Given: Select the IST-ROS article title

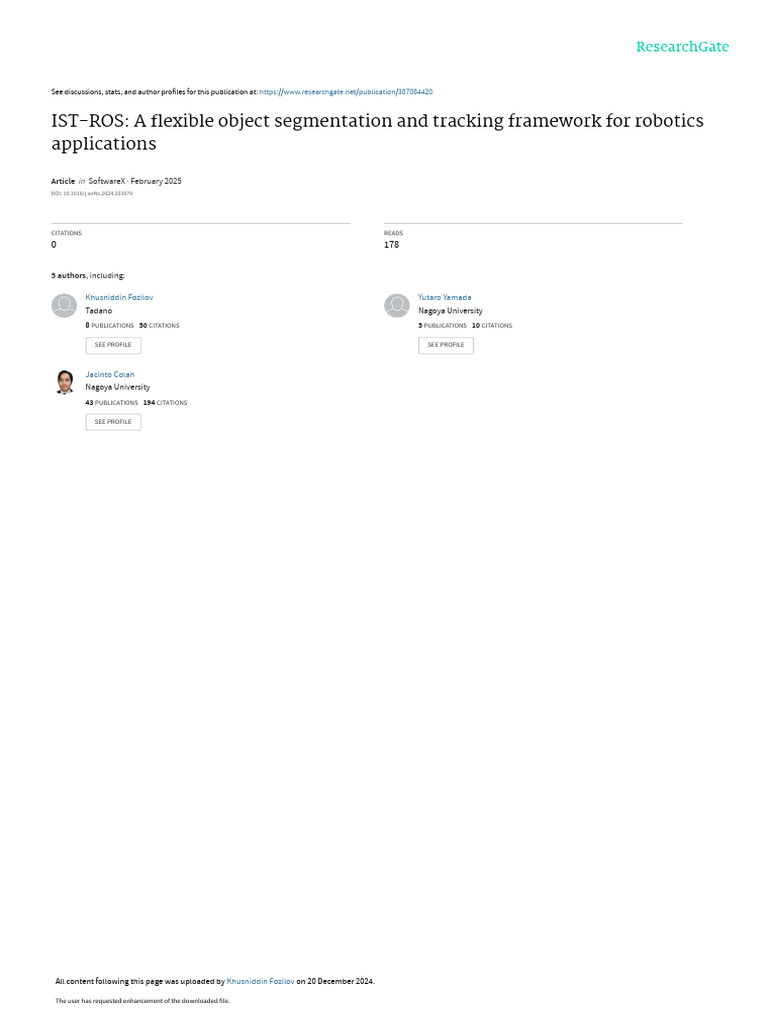Looking at the screenshot, I should (x=377, y=132).
